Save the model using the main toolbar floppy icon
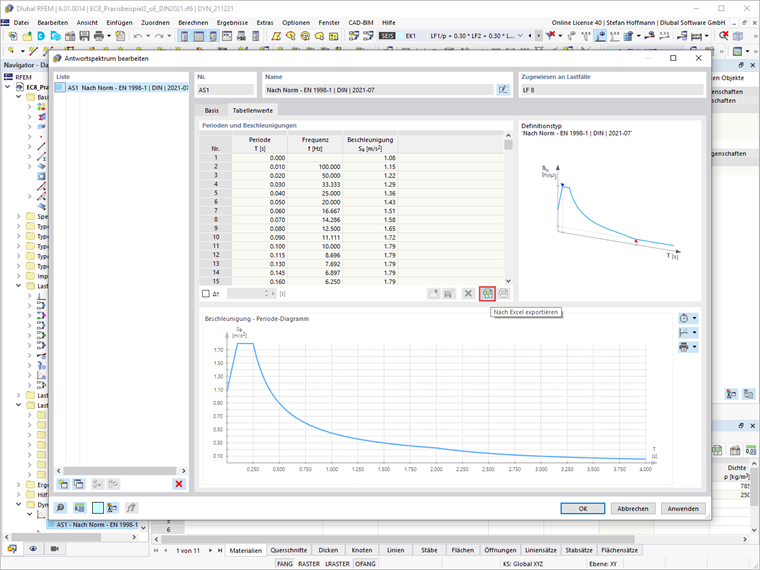Image resolution: width=760 pixels, height=570 pixels. (x=84, y=36)
